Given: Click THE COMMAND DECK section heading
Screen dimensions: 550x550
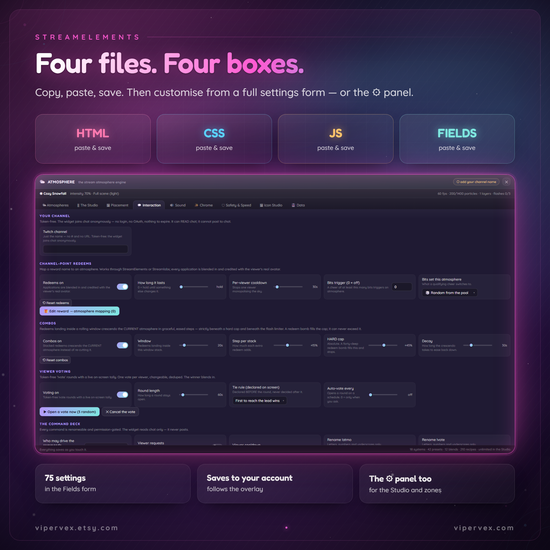Looking at the screenshot, I should pyautogui.click(x=60, y=424).
